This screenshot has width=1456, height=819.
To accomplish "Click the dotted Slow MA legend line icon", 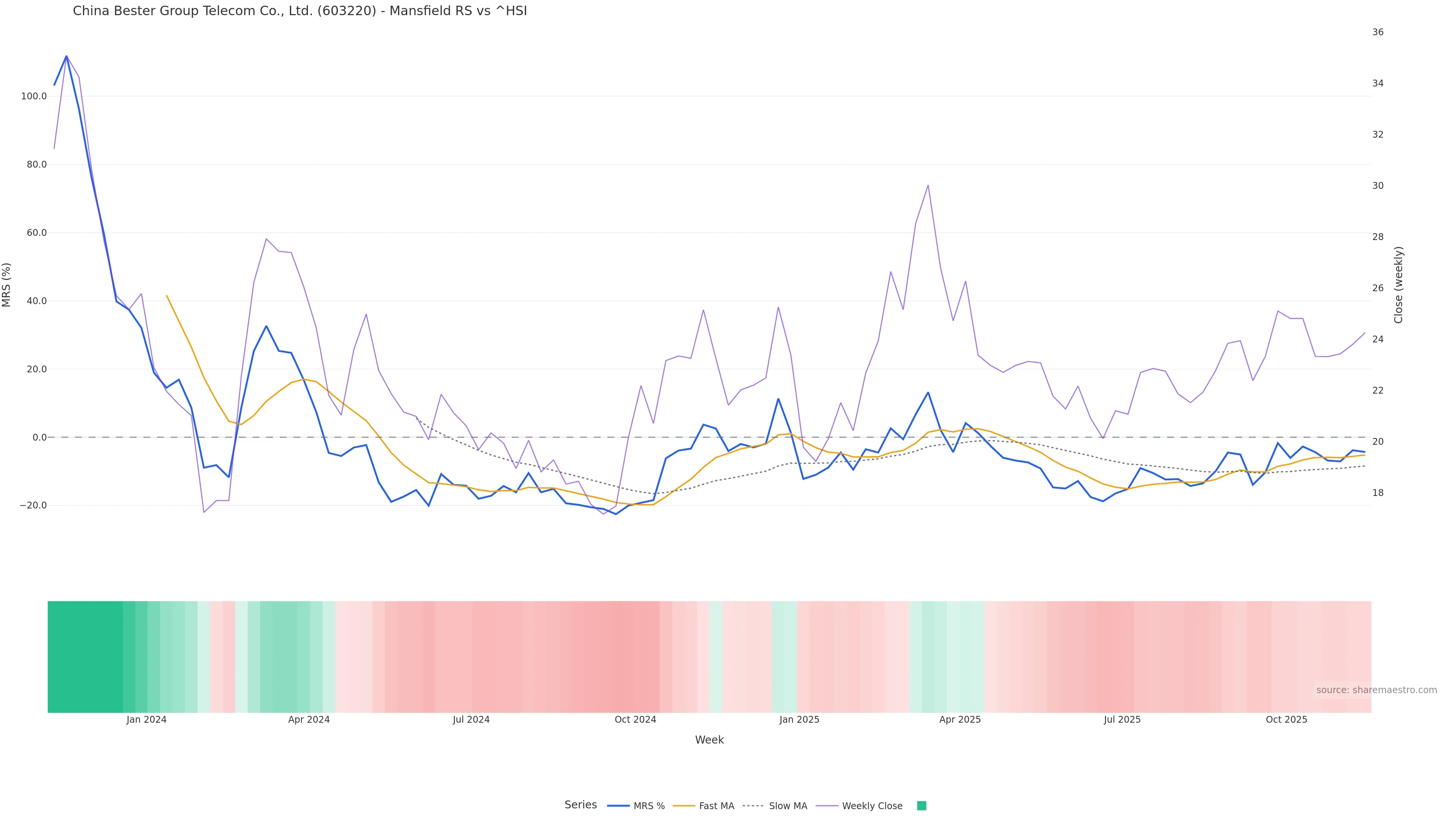I will [x=753, y=806].
